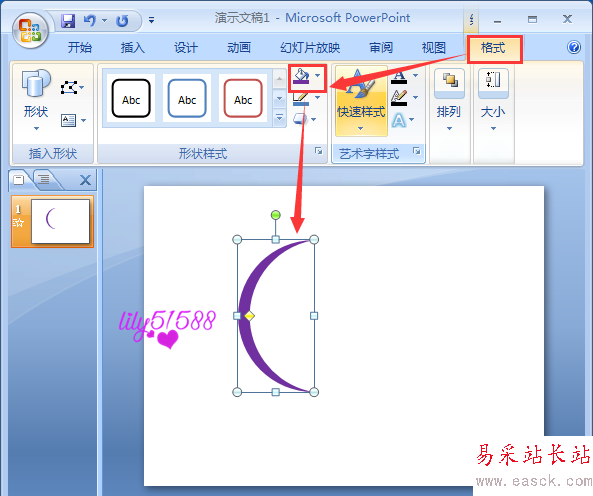This screenshot has width=593, height=496.
Task: Click the shape styles gallery down arrow
Action: 279,99
